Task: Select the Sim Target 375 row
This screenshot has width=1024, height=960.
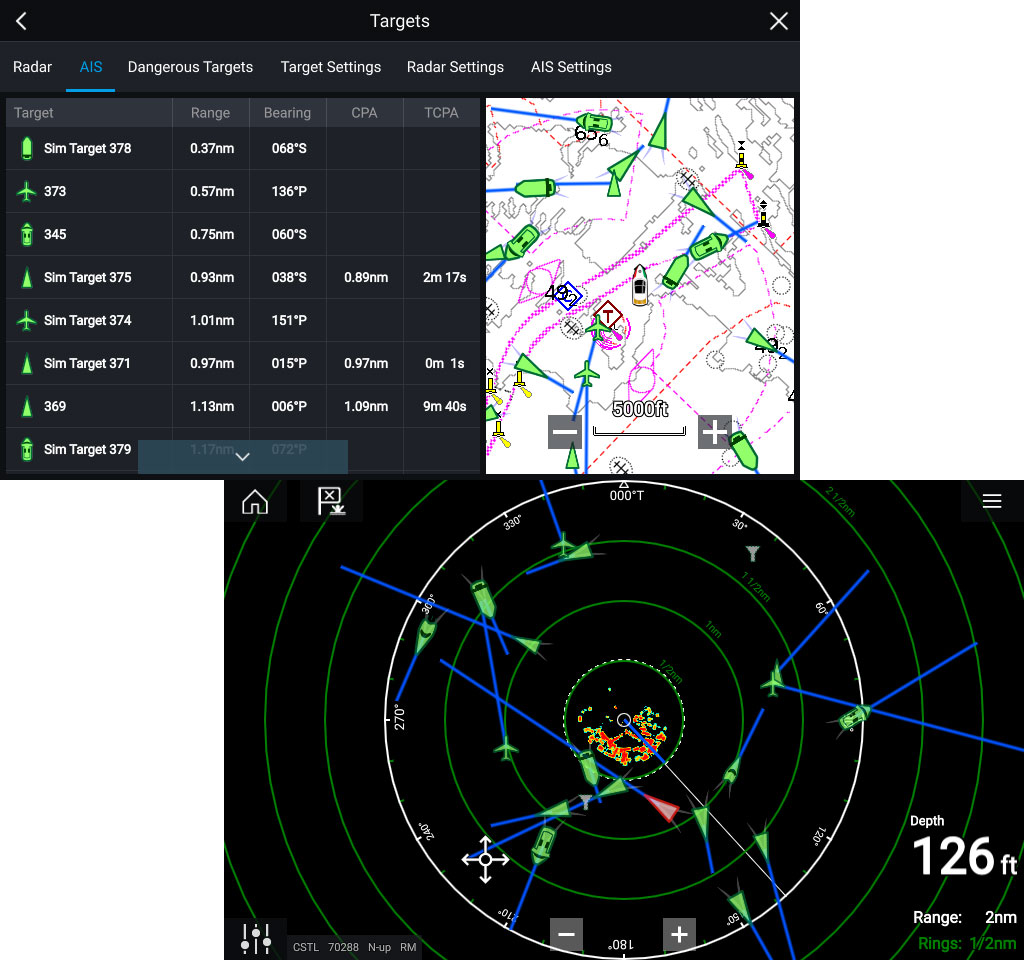Action: 243,278
